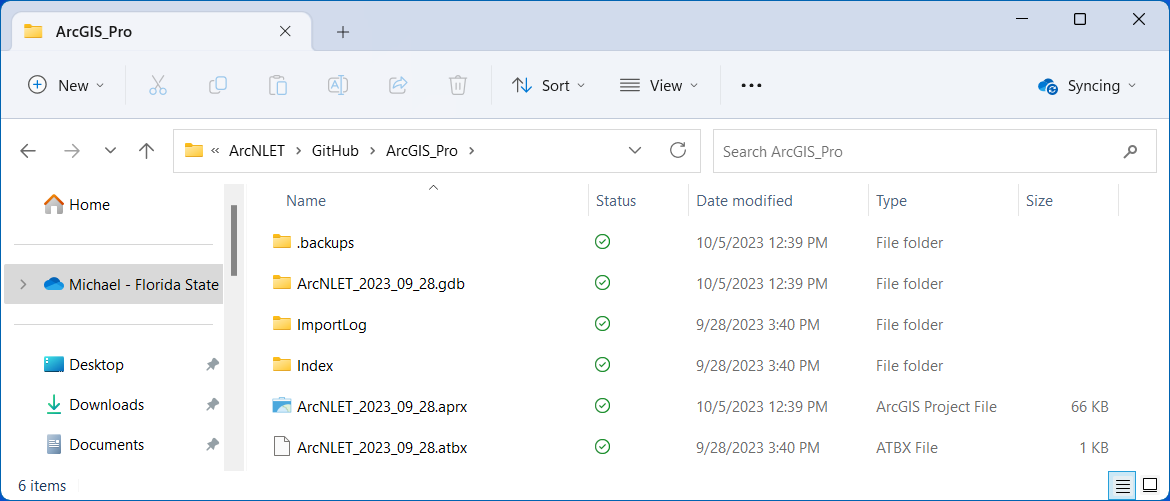1170x501 pixels.
Task: Sort by Type column header
Action: [x=891, y=201]
